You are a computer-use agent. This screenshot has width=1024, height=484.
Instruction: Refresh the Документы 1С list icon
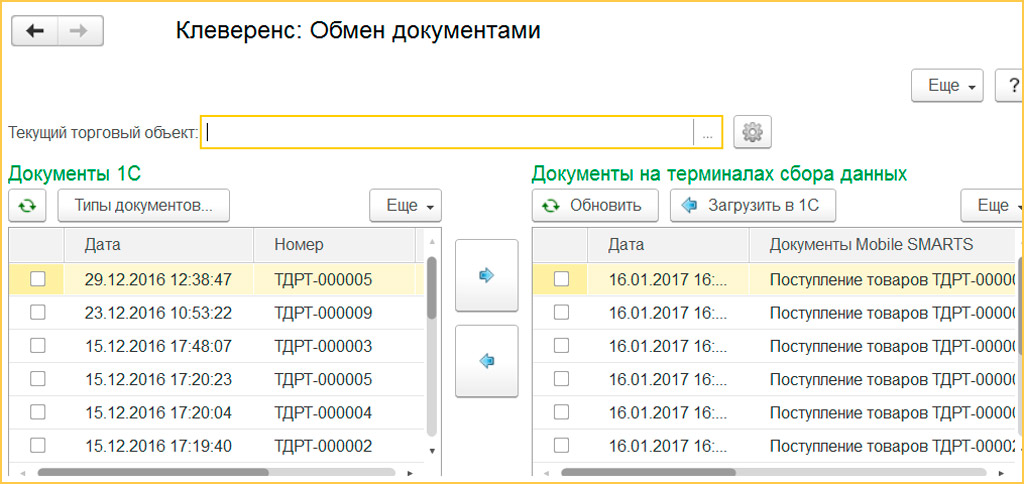pyautogui.click(x=27, y=206)
